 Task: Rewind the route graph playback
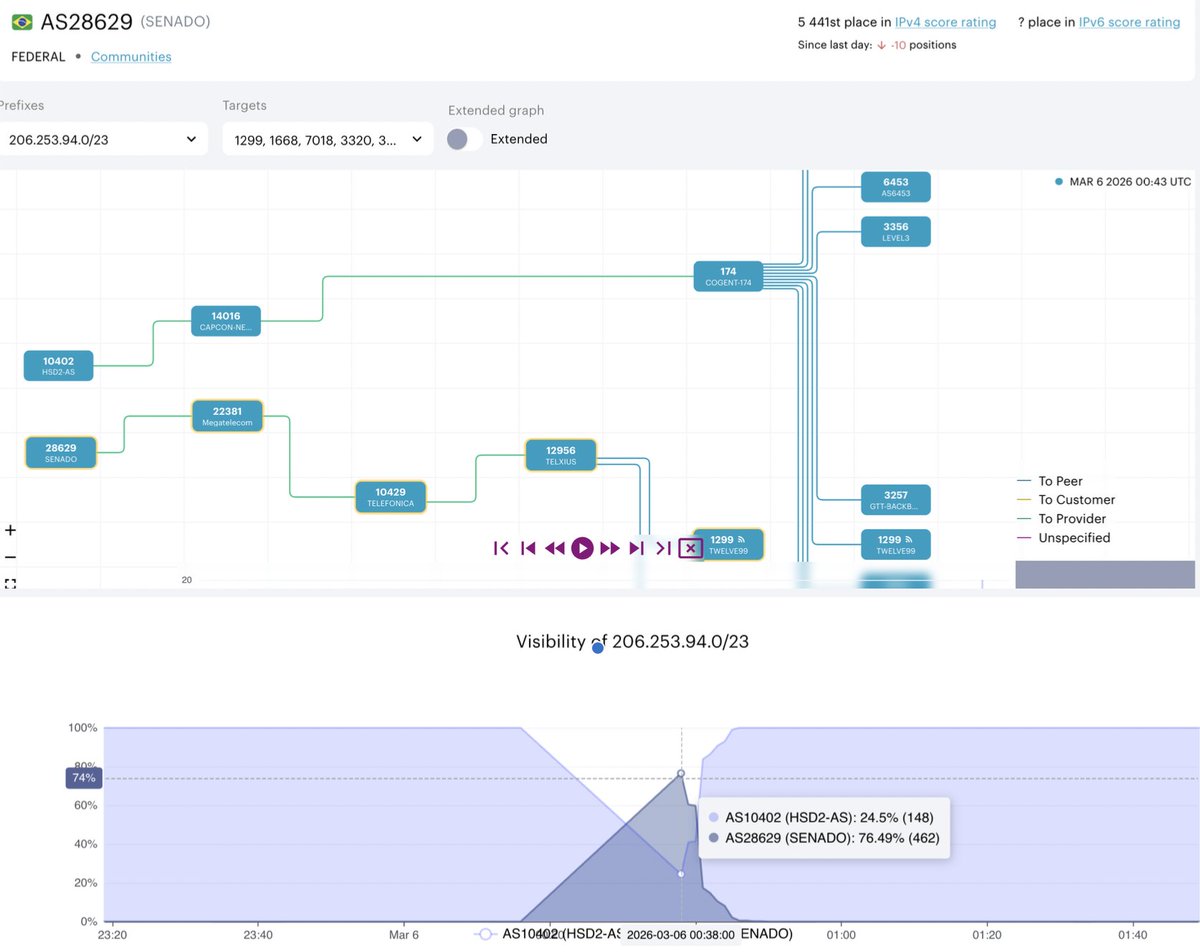click(555, 548)
